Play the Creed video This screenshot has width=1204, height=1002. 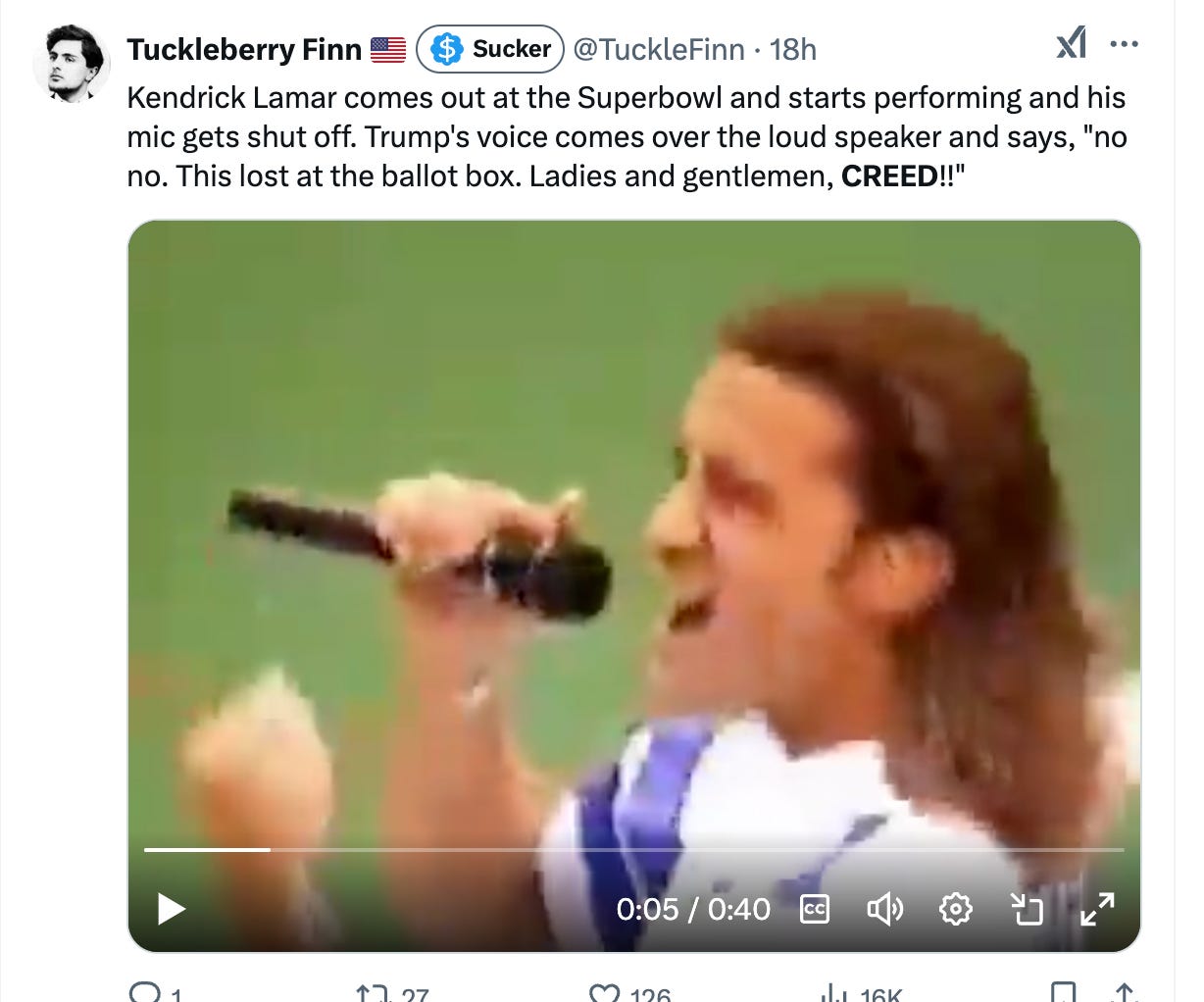171,909
